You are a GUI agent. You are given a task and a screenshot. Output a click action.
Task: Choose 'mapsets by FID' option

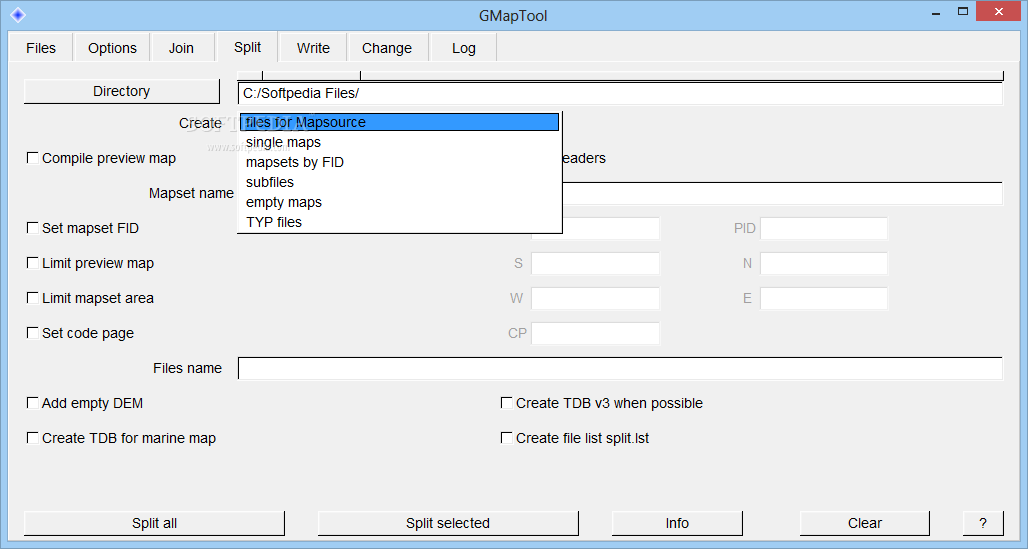(399, 162)
